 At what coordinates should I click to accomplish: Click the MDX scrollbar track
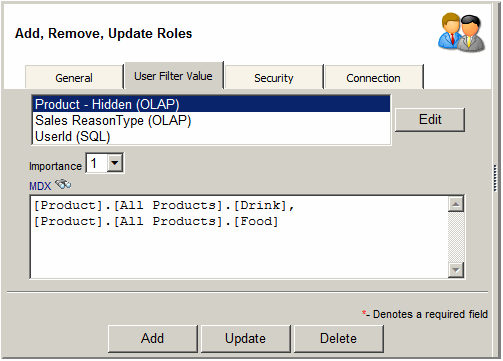click(456, 237)
